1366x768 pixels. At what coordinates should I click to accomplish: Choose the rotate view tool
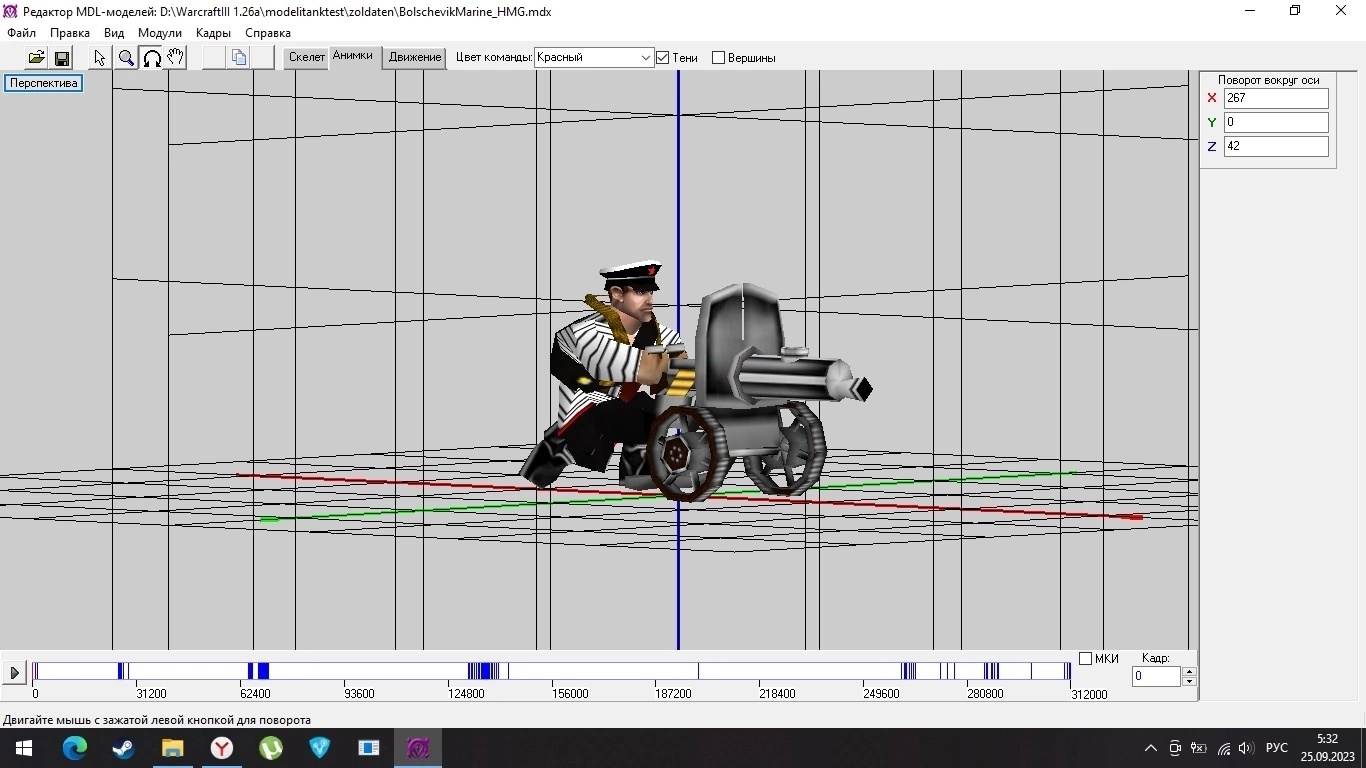pyautogui.click(x=151, y=57)
